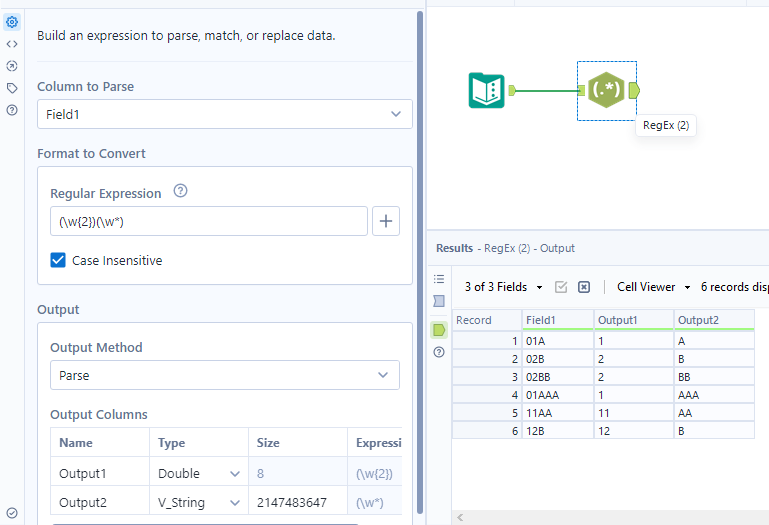
Task: Open the Column to Parse dropdown
Action: pyautogui.click(x=225, y=114)
